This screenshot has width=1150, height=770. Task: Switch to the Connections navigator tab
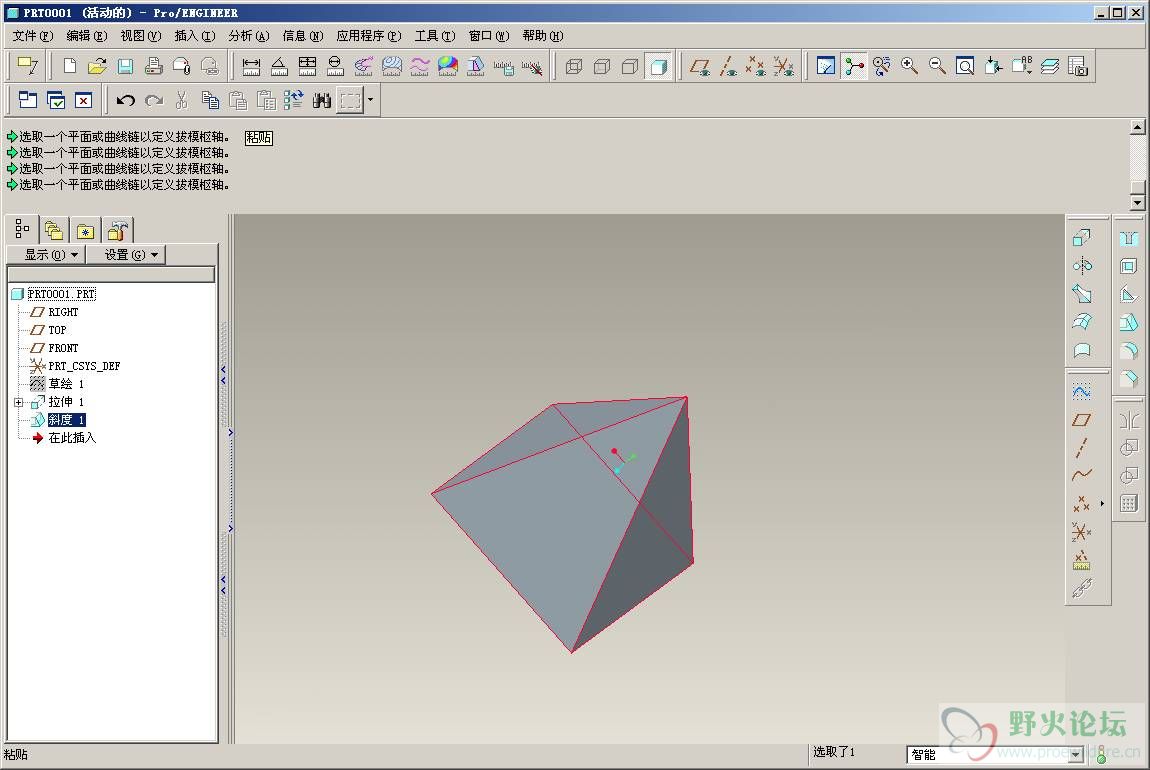117,231
